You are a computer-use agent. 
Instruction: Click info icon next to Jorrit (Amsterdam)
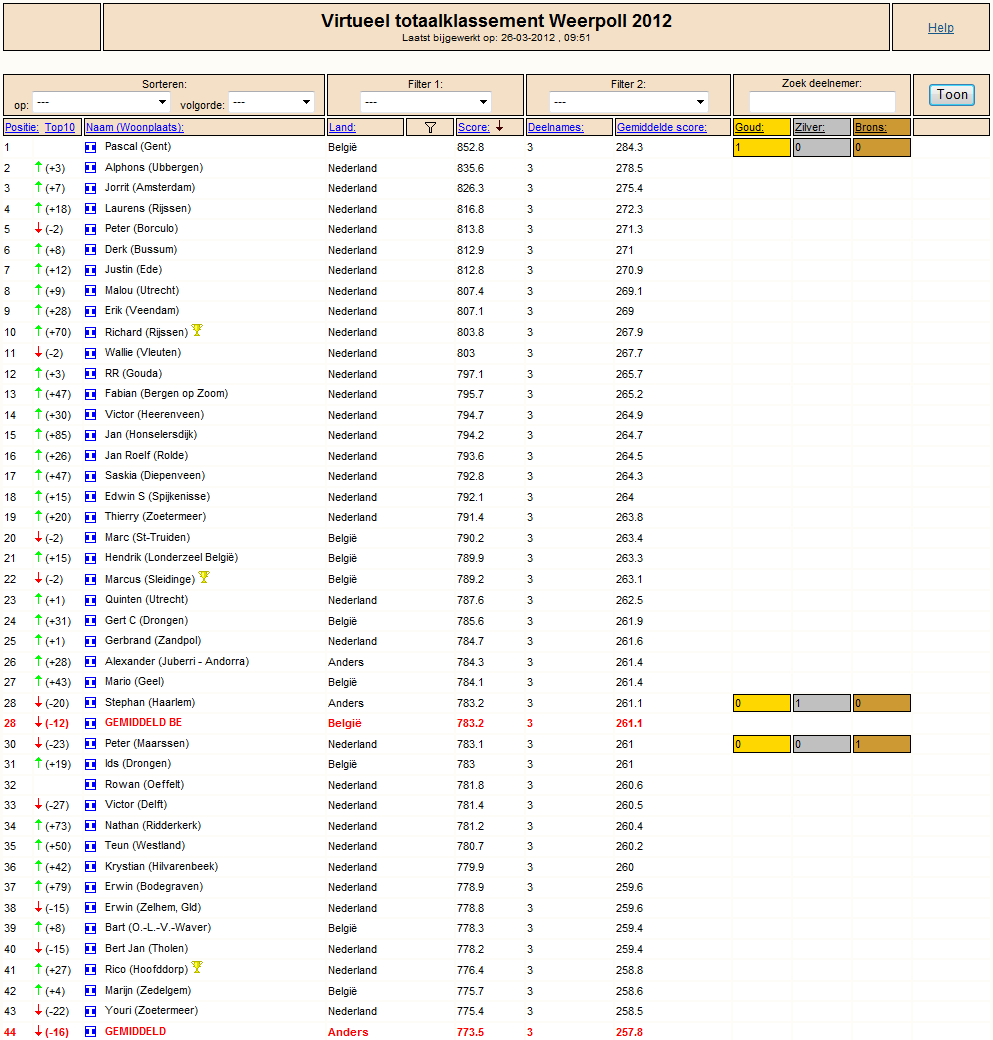[90, 188]
